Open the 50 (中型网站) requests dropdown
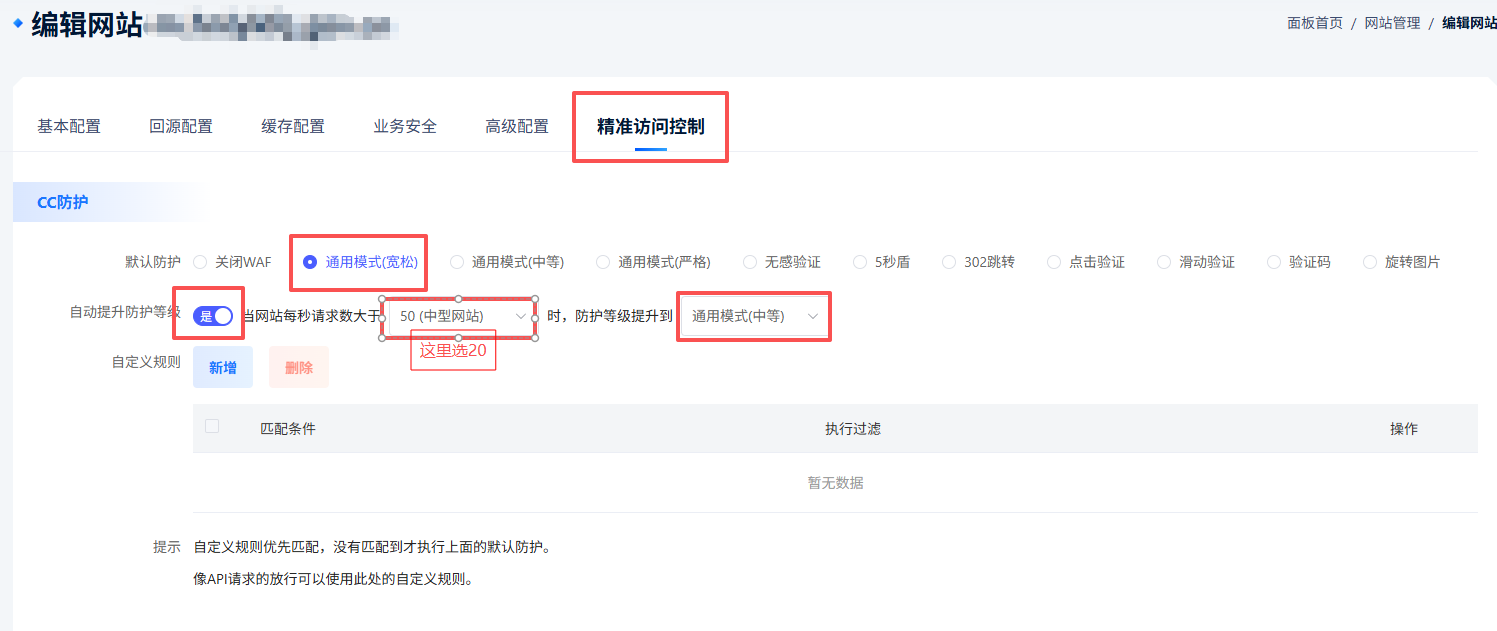 (459, 316)
